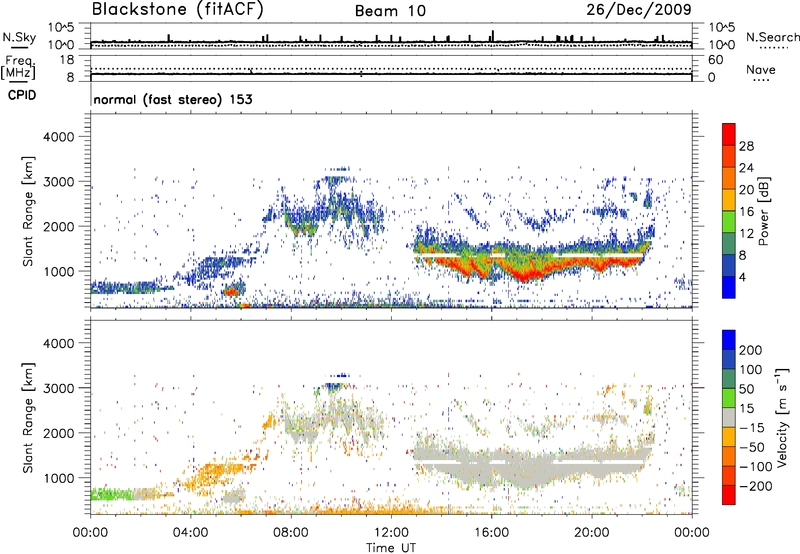Click the 'CPID' row label

click(x=22, y=95)
